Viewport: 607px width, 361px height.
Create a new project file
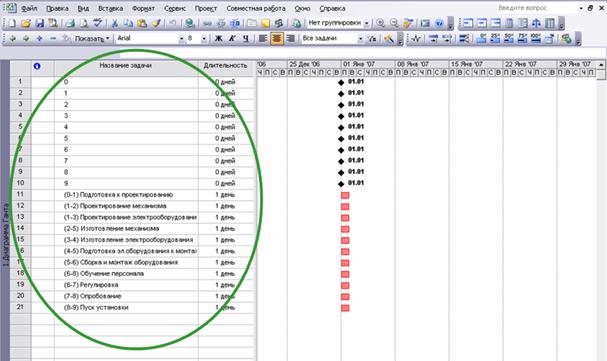(12, 23)
